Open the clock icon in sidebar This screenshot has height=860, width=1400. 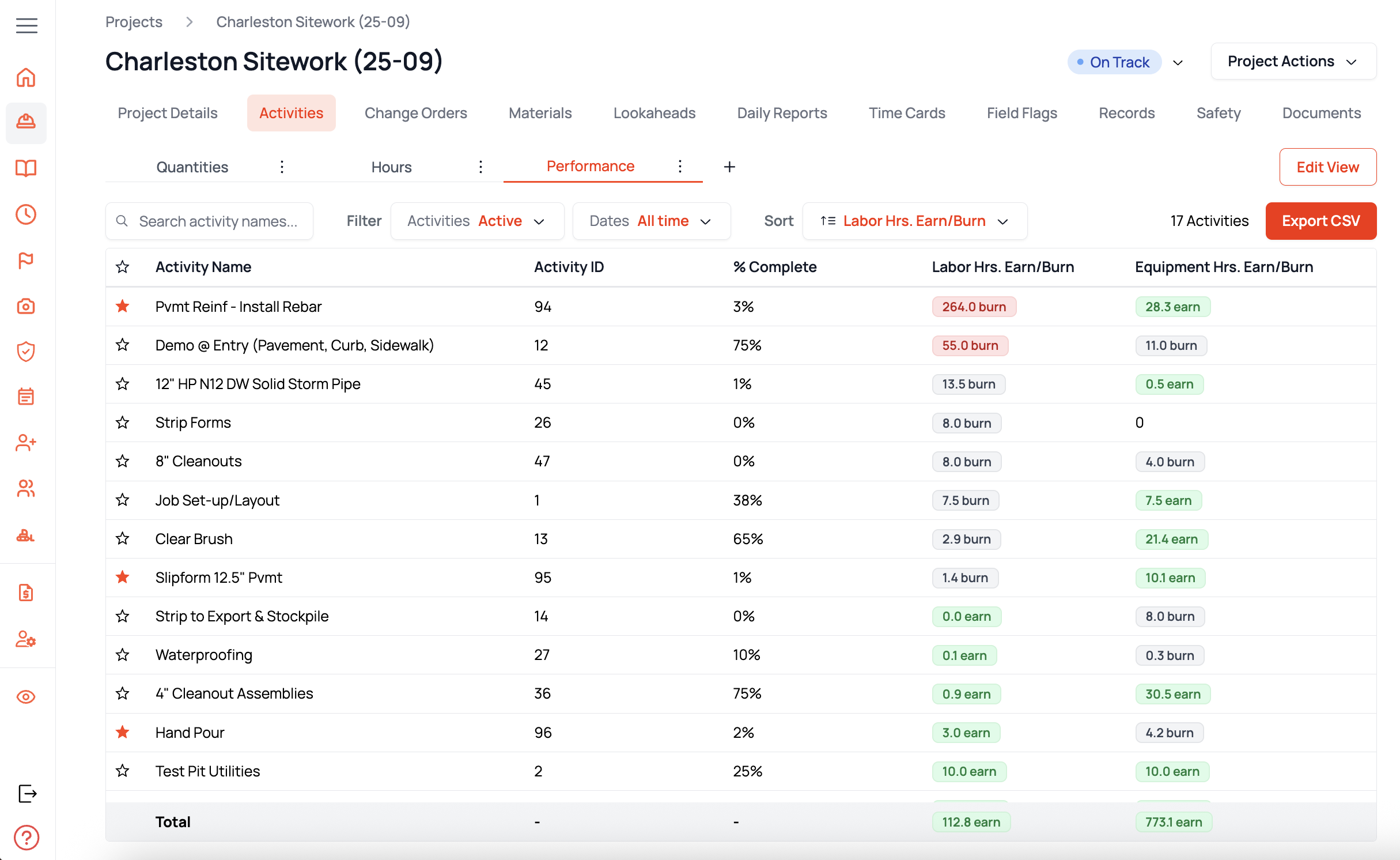point(26,214)
